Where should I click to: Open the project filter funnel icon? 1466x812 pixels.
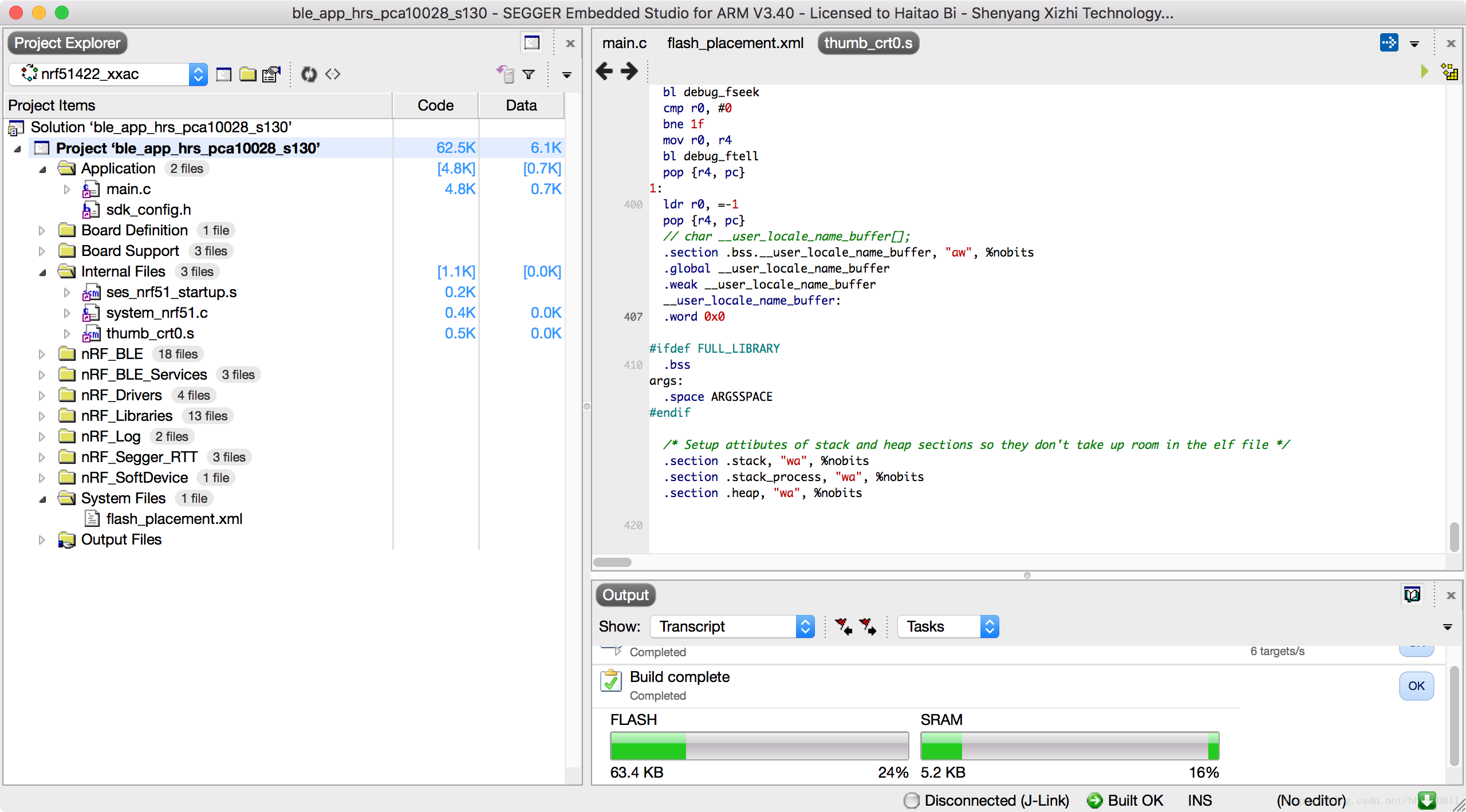(x=529, y=74)
